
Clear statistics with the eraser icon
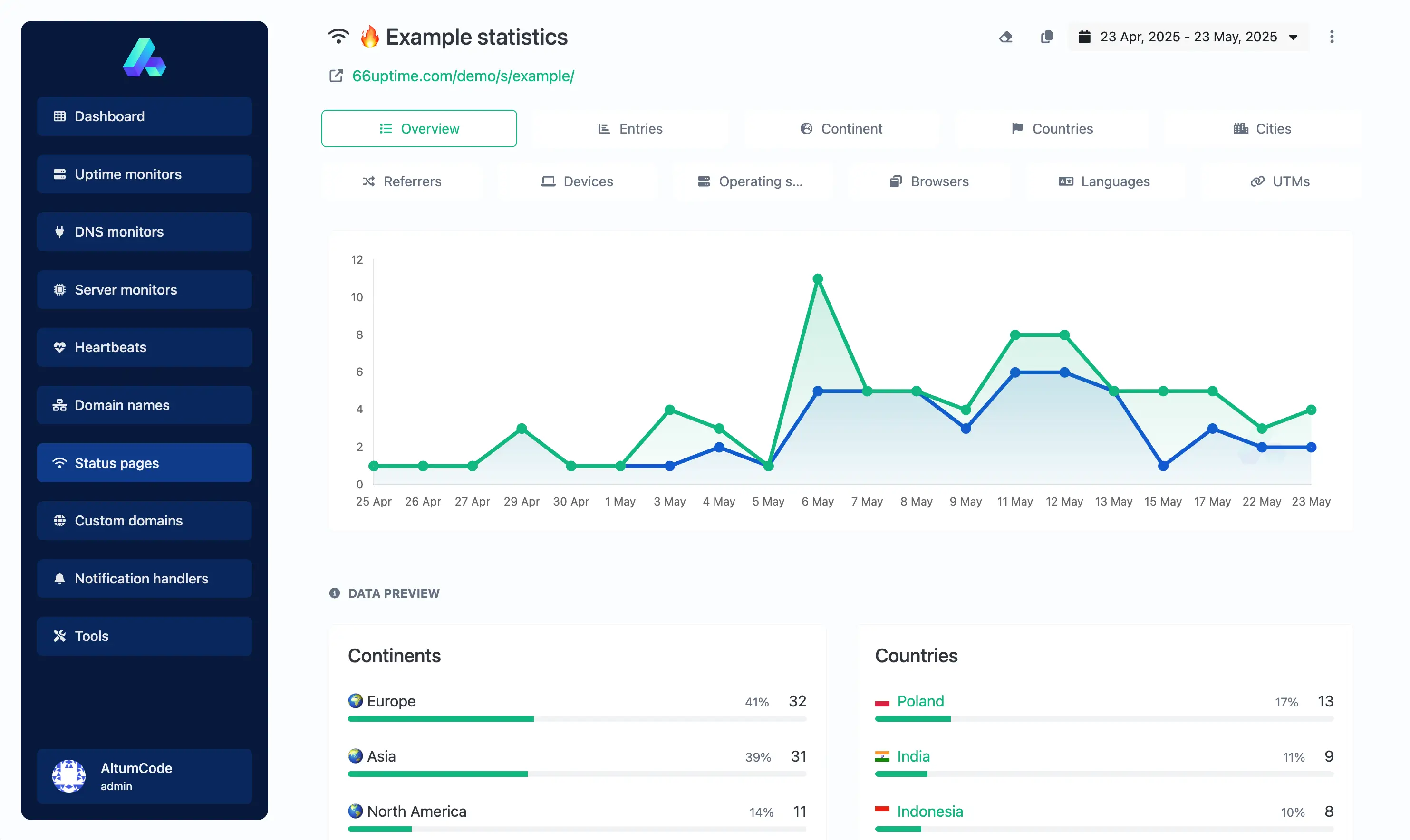(x=1006, y=37)
